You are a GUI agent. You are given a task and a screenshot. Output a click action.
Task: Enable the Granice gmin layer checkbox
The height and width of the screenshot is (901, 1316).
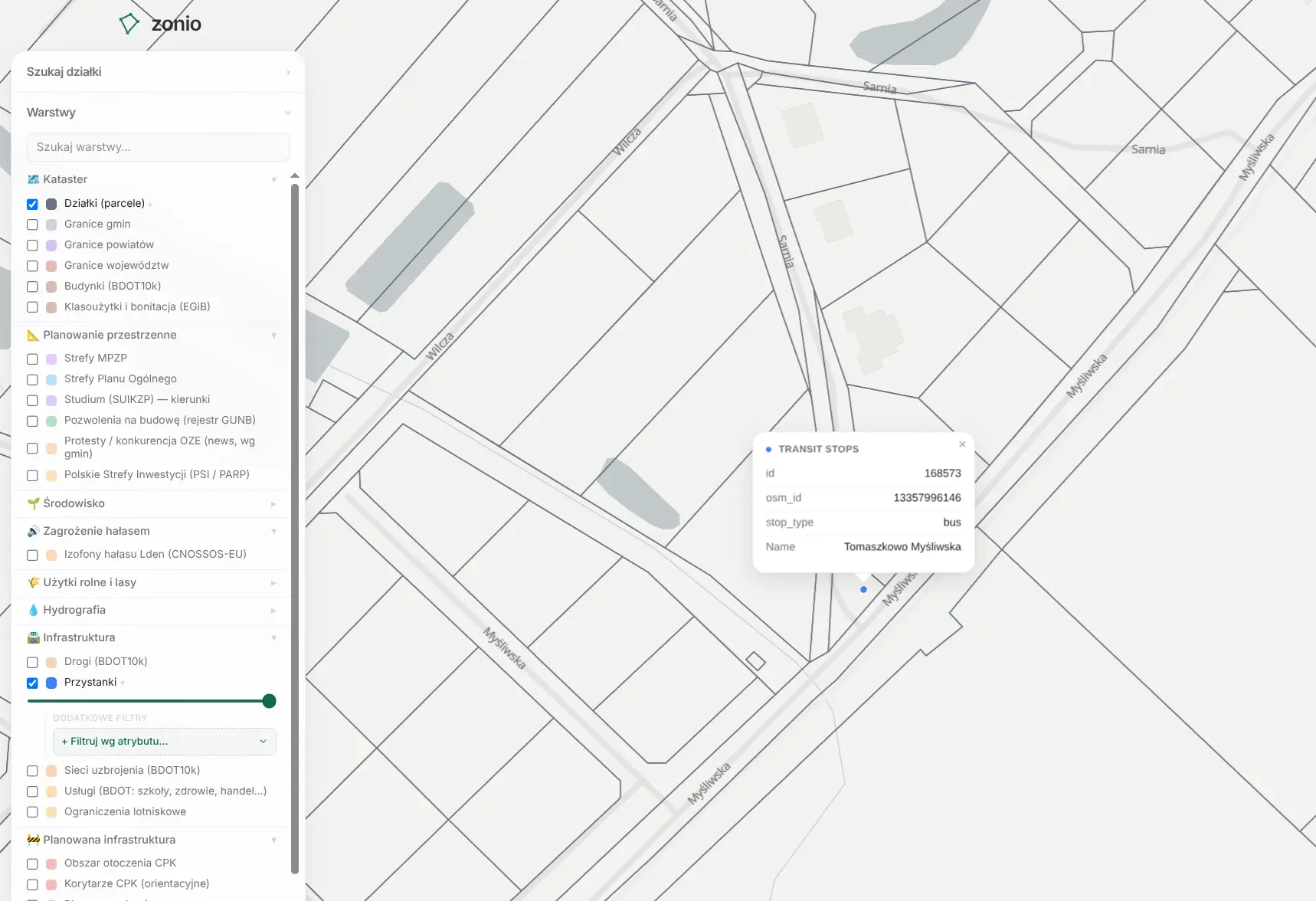pos(32,224)
